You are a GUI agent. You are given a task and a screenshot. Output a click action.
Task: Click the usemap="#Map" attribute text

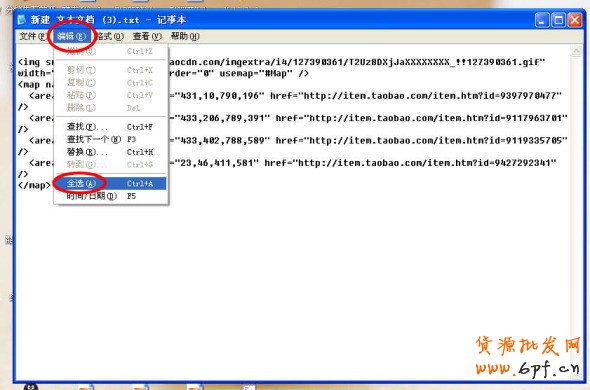click(256, 73)
